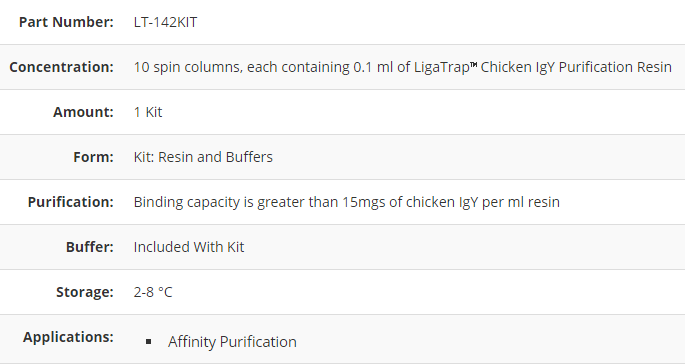Select the LT-142KIT part number text
The height and width of the screenshot is (364, 685).
165,22
